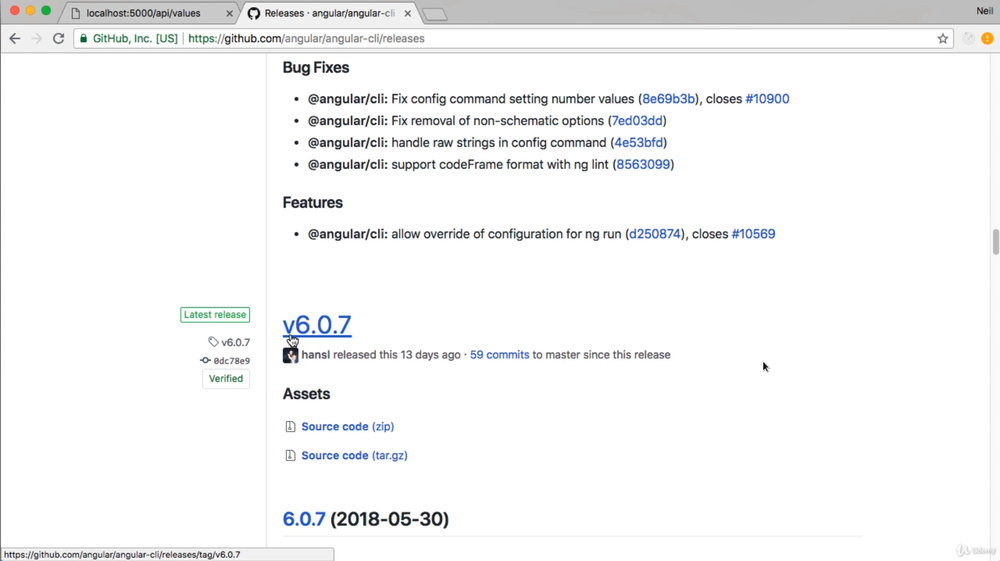This screenshot has height=561, width=1000.
Task: Select the Releases angular/angular-cli tab
Action: tap(328, 13)
